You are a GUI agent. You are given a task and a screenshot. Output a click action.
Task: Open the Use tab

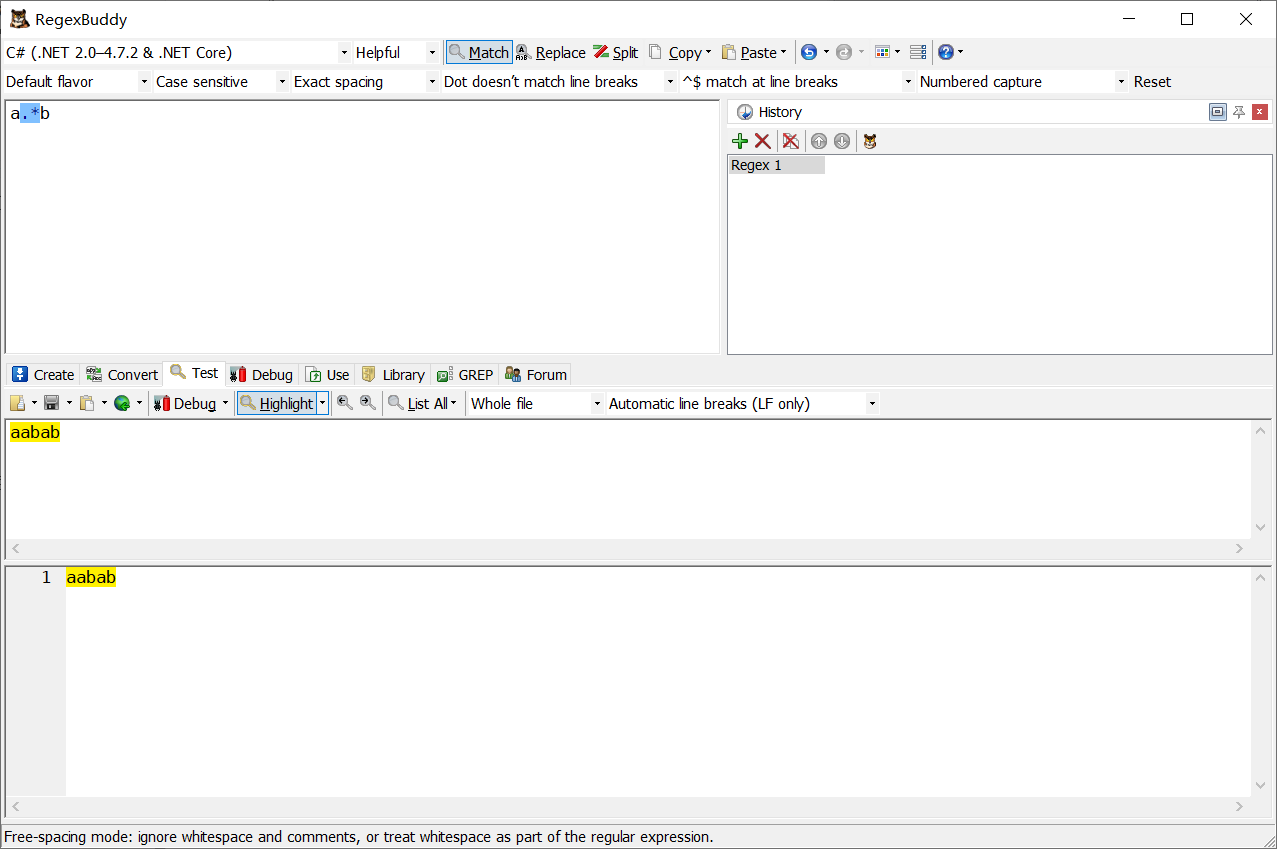click(x=328, y=374)
